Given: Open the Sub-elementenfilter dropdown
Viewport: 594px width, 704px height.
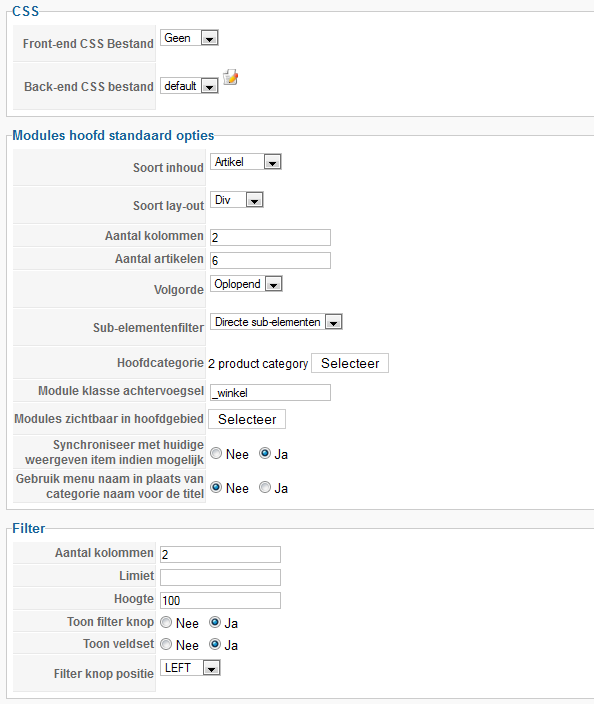Looking at the screenshot, I should coord(276,322).
